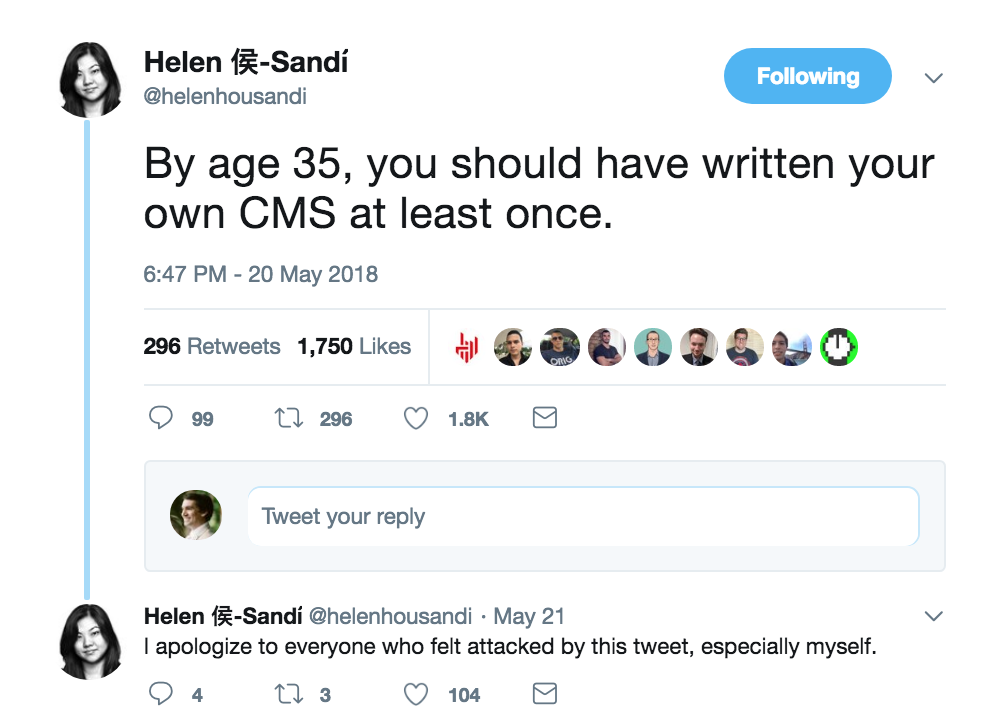This screenshot has height=718, width=1004.
Task: Retweet the apology tweet
Action: pyautogui.click(x=288, y=693)
